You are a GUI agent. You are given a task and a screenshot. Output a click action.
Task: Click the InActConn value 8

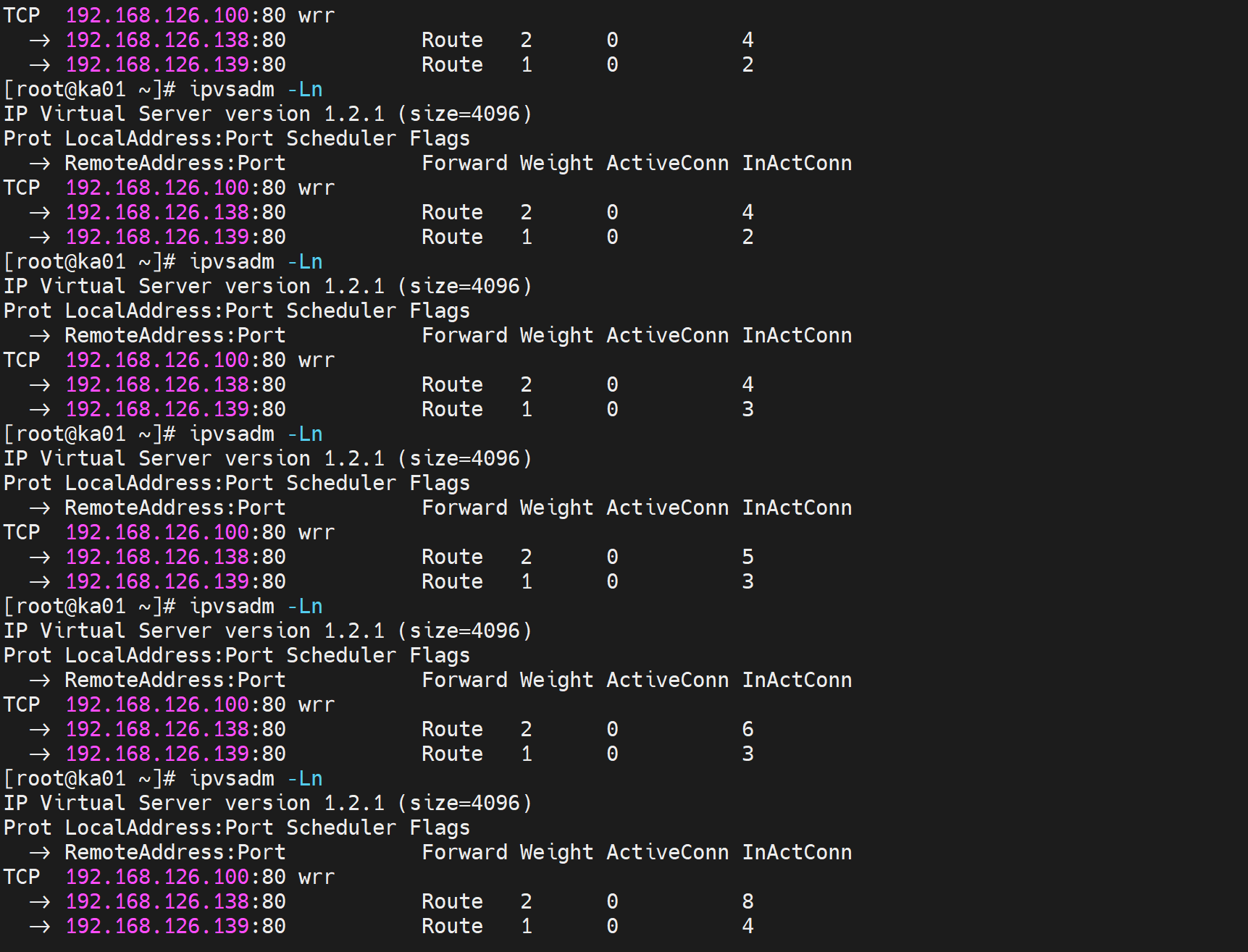pos(747,901)
